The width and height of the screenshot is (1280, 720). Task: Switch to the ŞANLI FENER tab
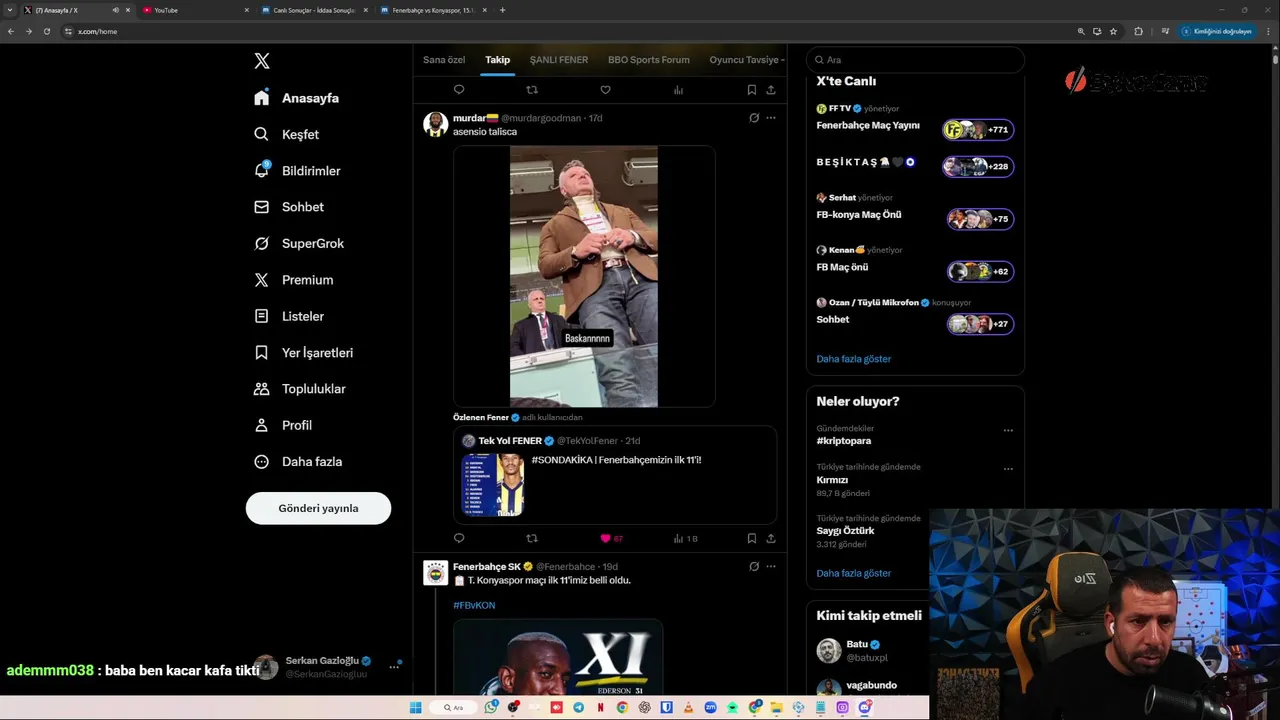point(559,60)
